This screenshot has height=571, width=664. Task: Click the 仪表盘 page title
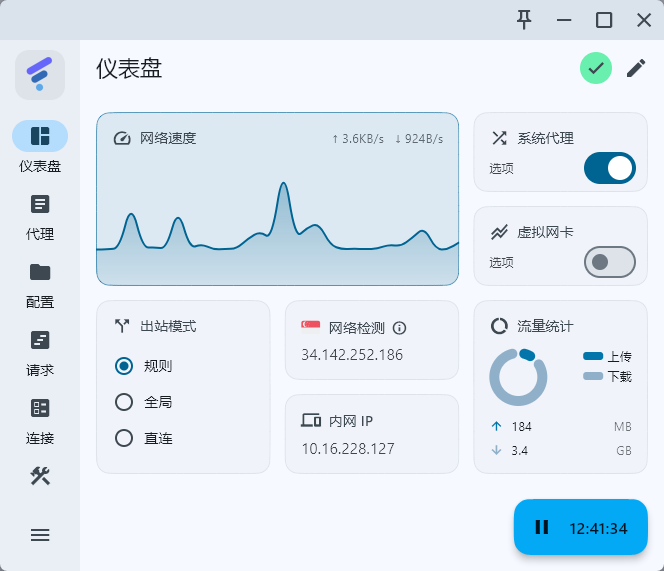point(129,68)
